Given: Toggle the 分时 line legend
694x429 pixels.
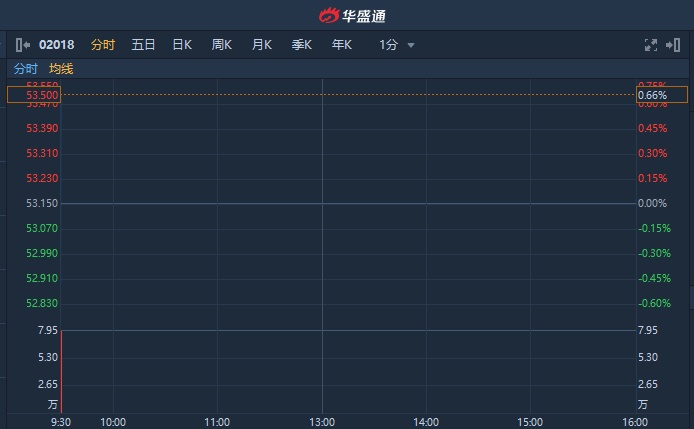Looking at the screenshot, I should (x=25, y=69).
